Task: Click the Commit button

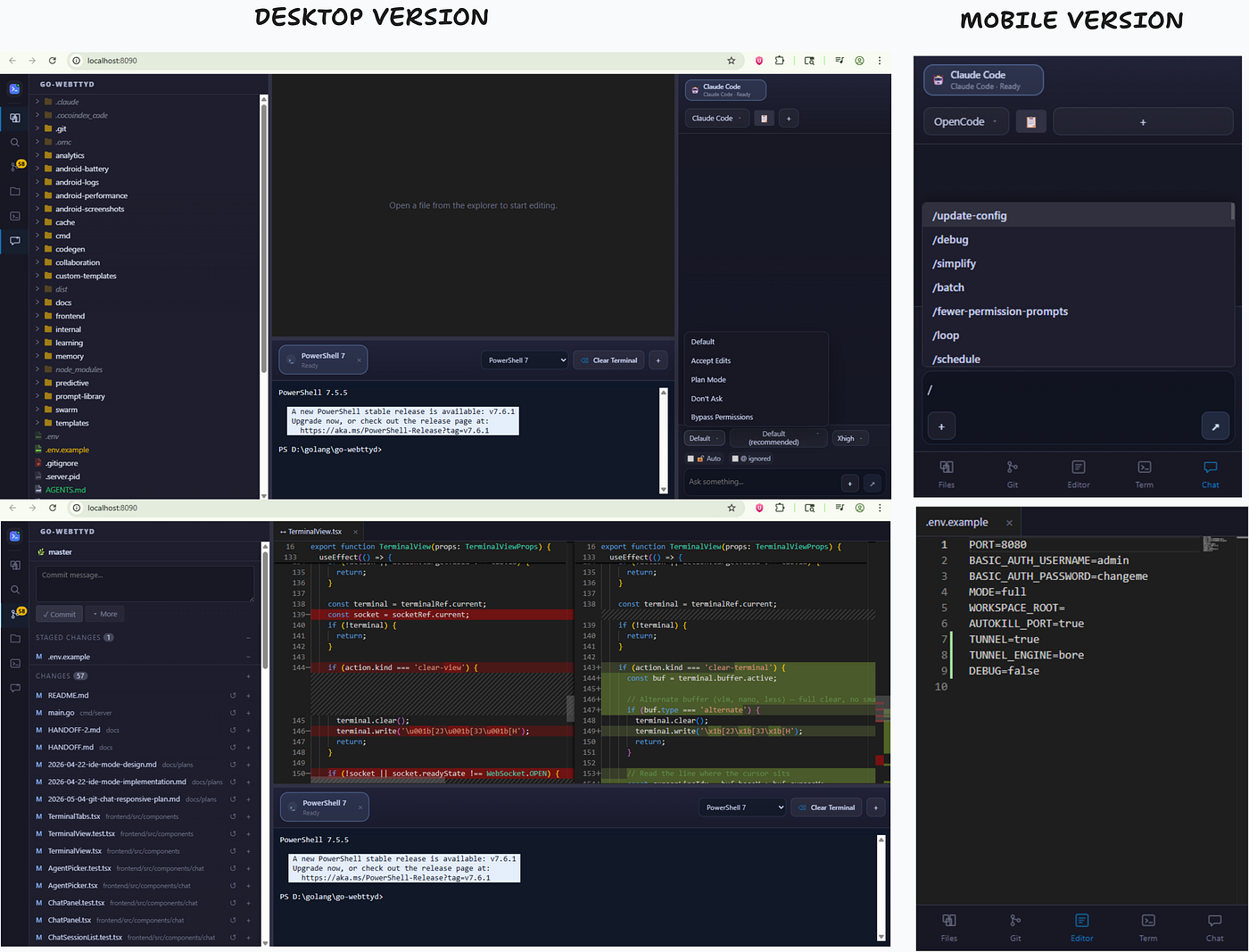Action: coord(59,614)
